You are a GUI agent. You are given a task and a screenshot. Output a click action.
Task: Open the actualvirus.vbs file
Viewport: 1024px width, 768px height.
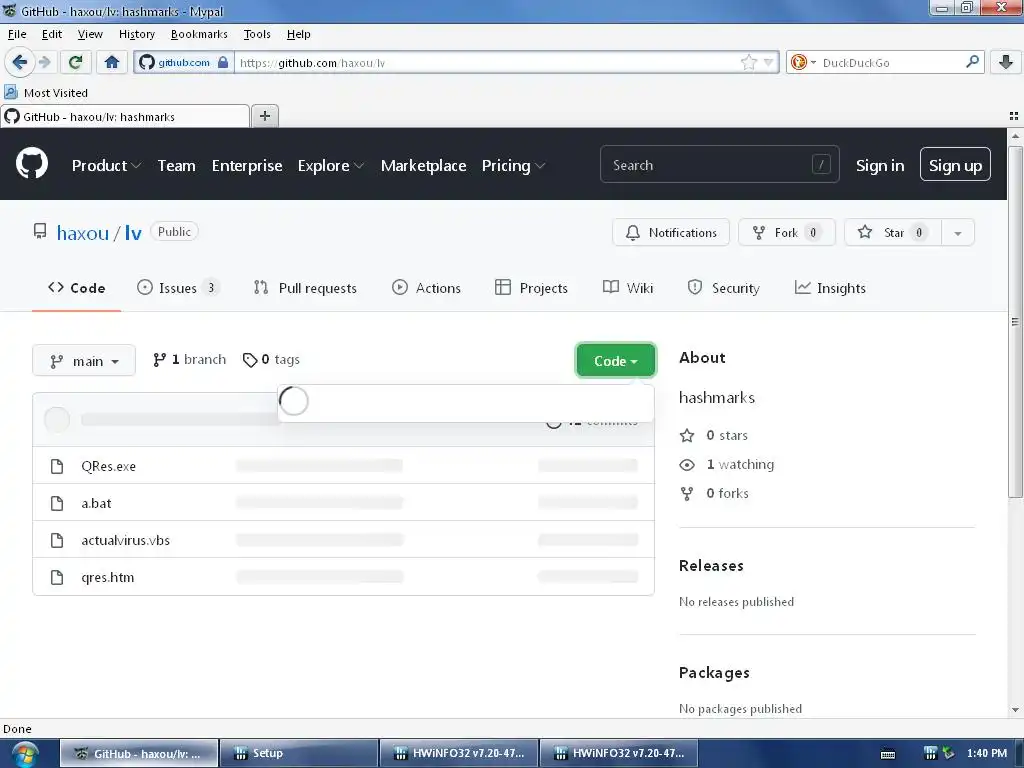(x=125, y=541)
